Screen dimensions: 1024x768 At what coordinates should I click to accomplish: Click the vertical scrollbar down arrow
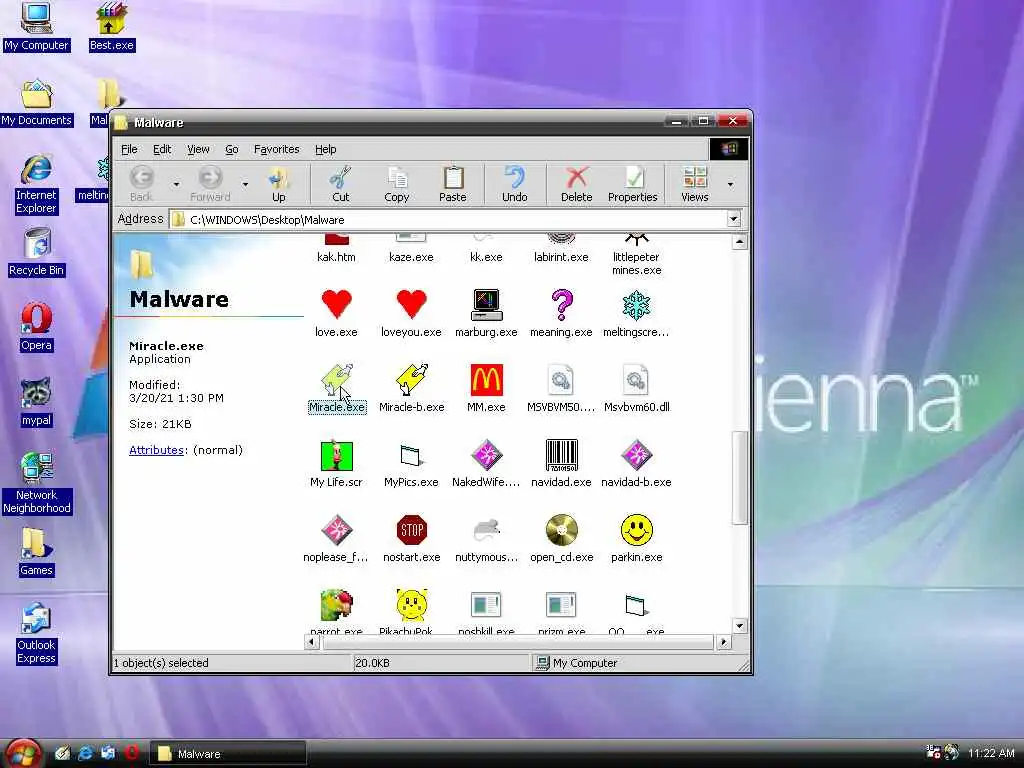pos(739,626)
